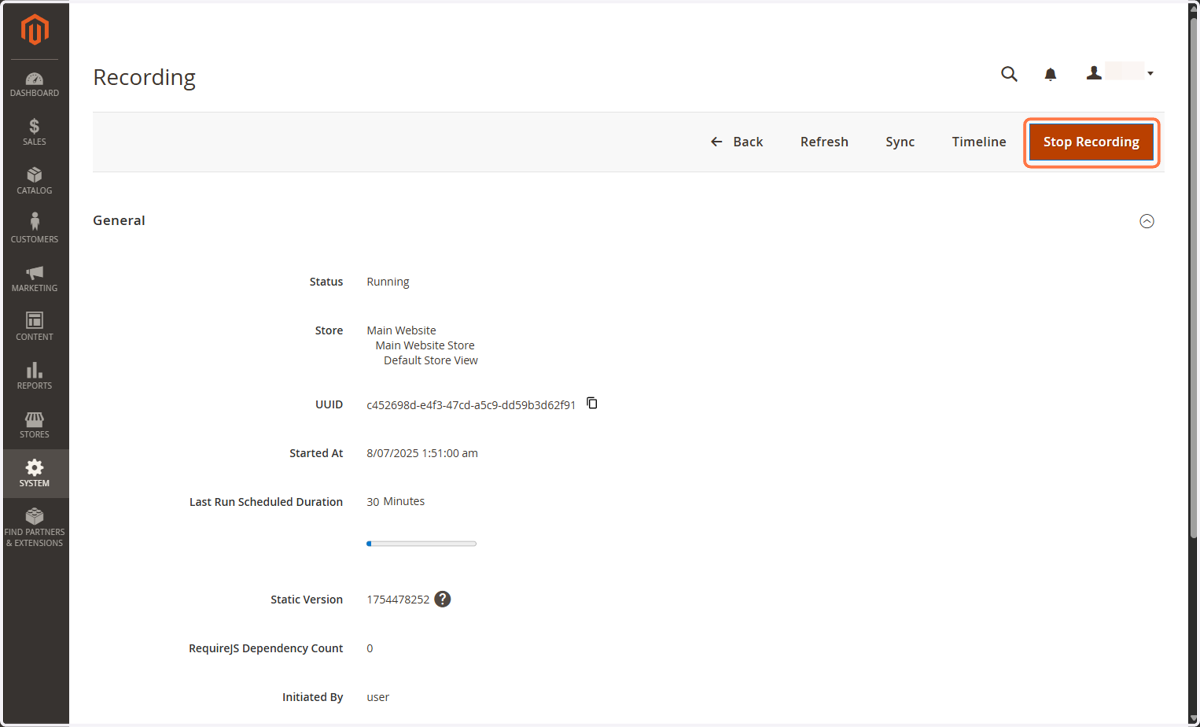Click the Started At date value

tap(422, 453)
